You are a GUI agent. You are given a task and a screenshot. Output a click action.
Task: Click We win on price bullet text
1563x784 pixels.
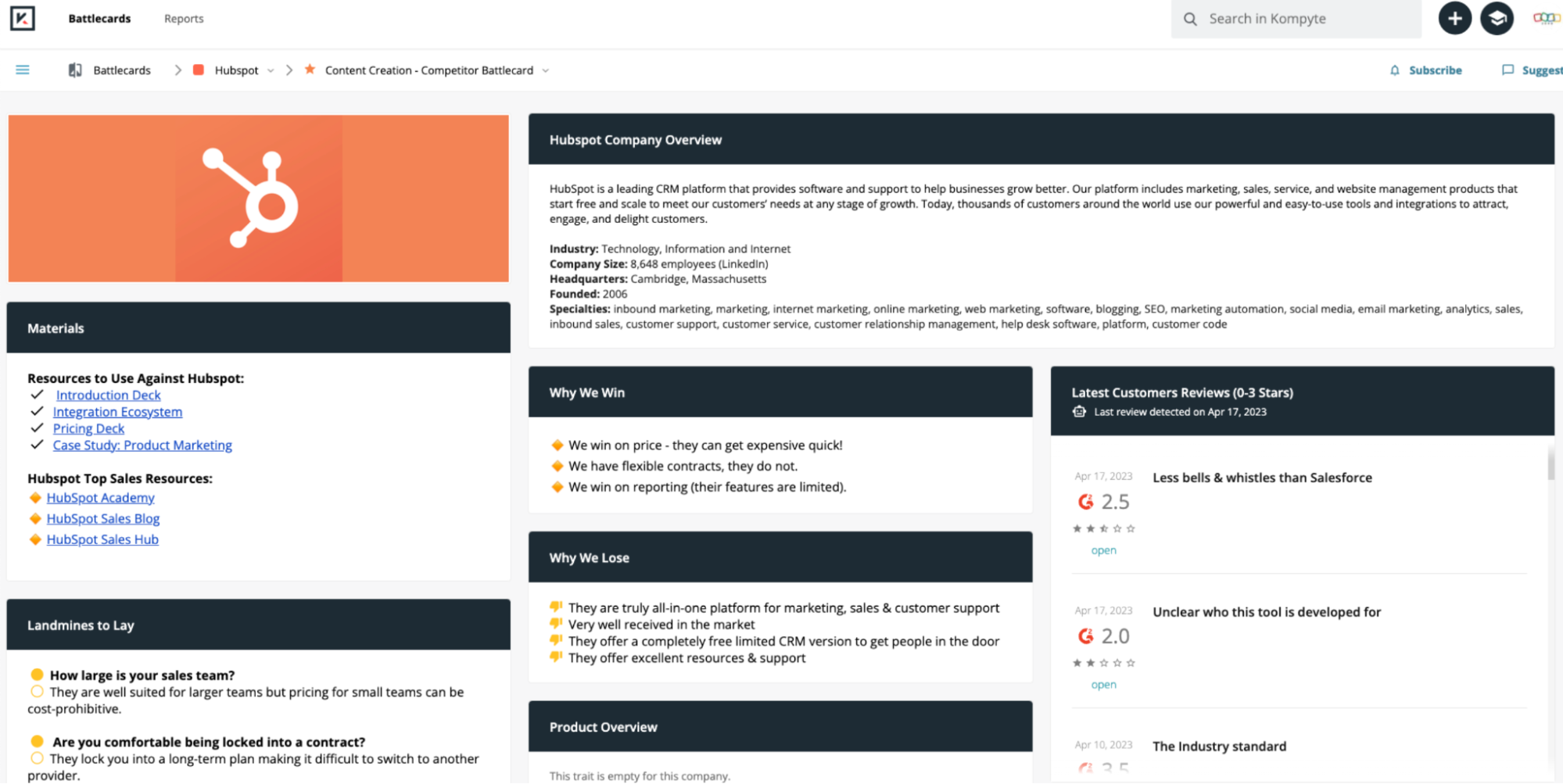705,446
